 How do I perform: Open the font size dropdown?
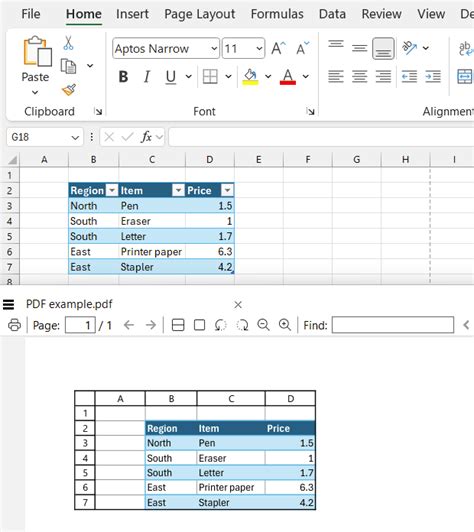(259, 49)
